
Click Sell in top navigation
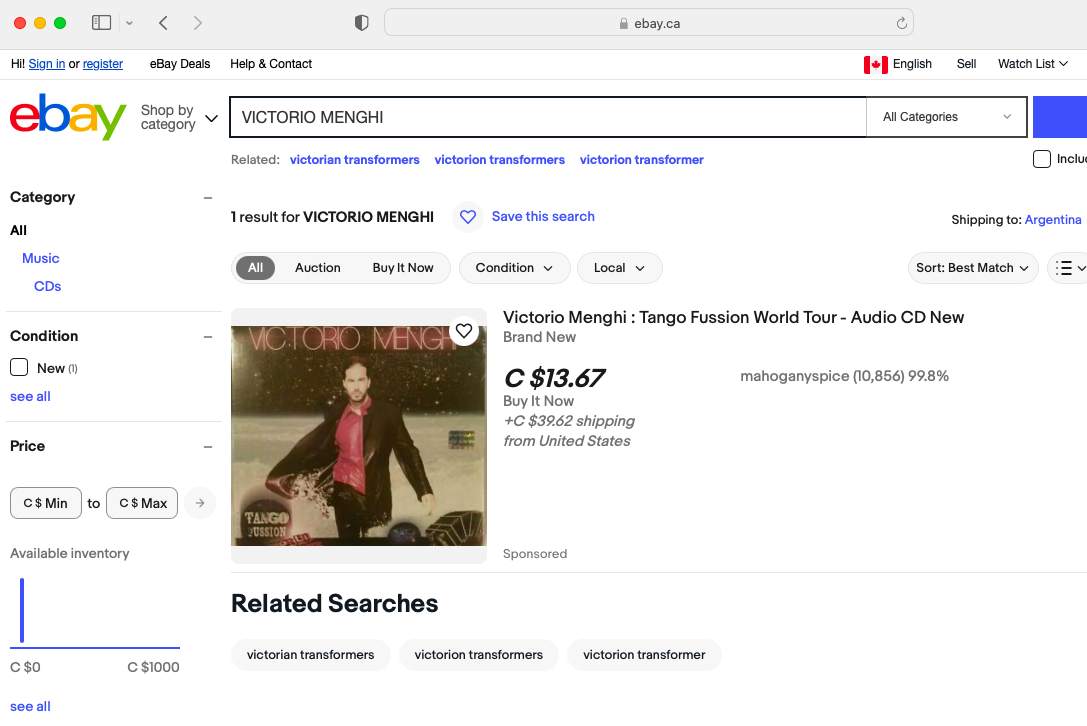click(x=966, y=64)
